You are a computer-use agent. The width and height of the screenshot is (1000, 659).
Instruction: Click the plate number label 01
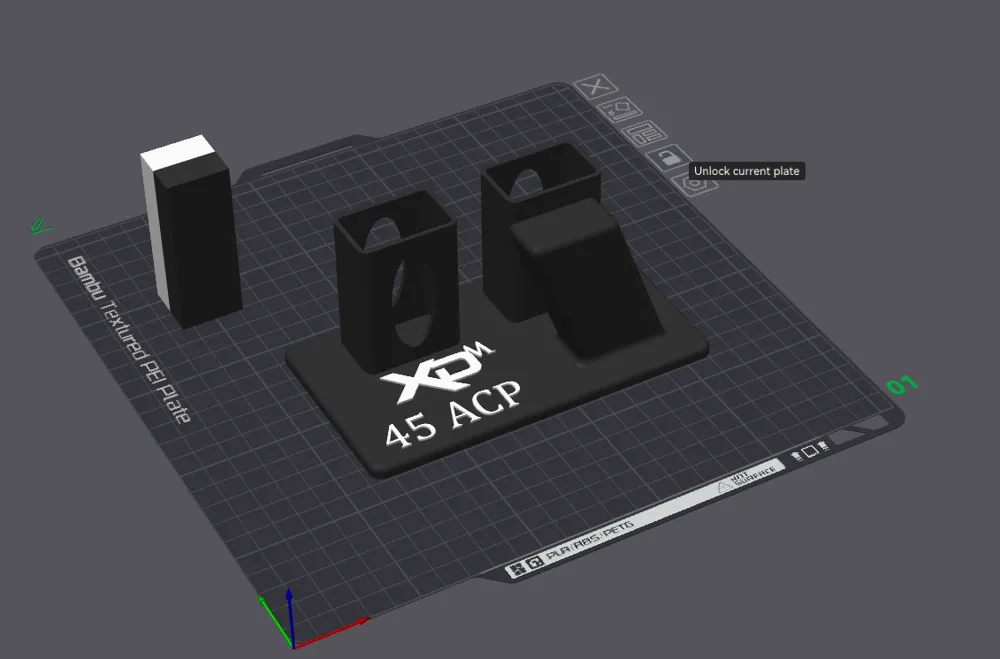click(901, 385)
